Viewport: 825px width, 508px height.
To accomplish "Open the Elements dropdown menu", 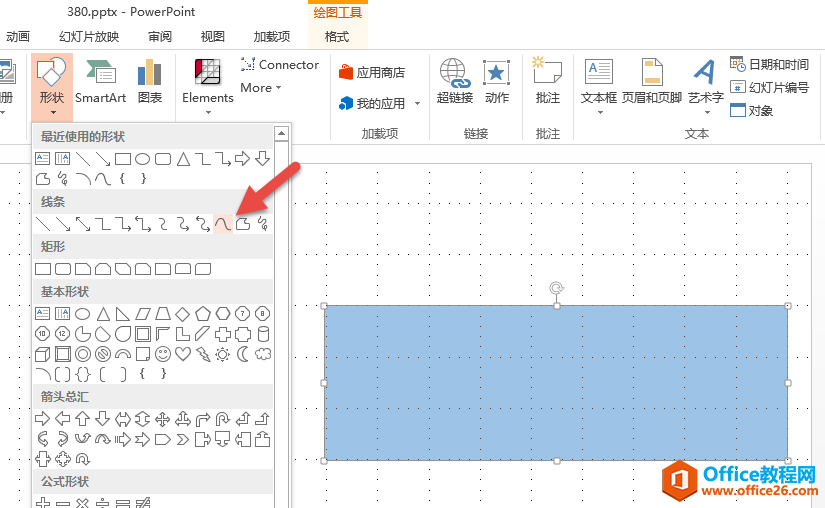I will tap(208, 82).
